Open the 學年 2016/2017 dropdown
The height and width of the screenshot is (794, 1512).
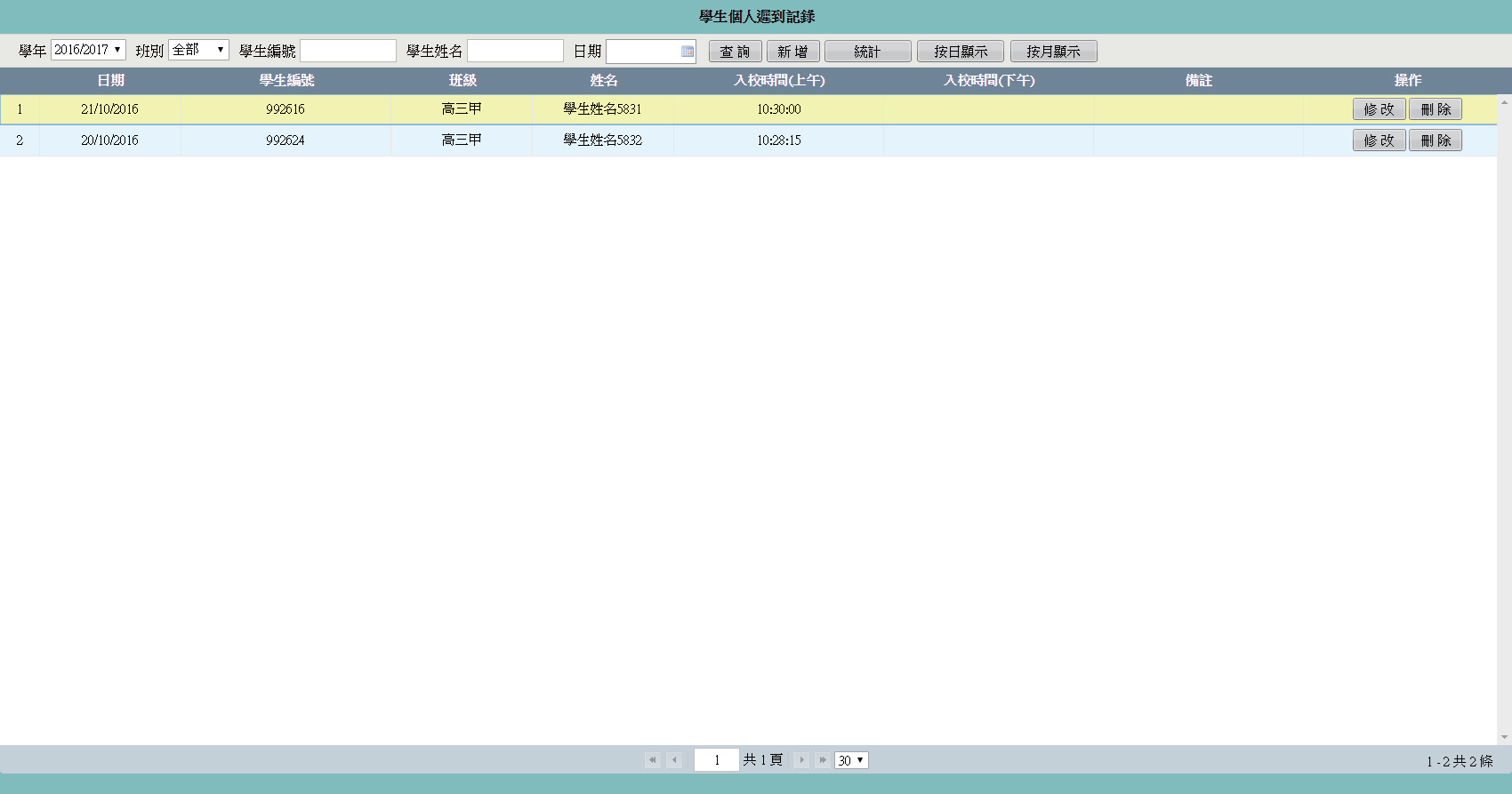pyautogui.click(x=88, y=50)
